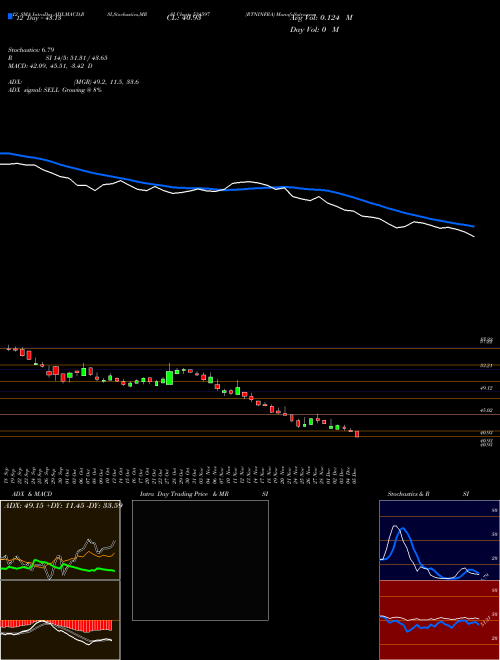Open the blue Stochastics chart panel
This screenshot has width=500, height=660.
point(439,540)
